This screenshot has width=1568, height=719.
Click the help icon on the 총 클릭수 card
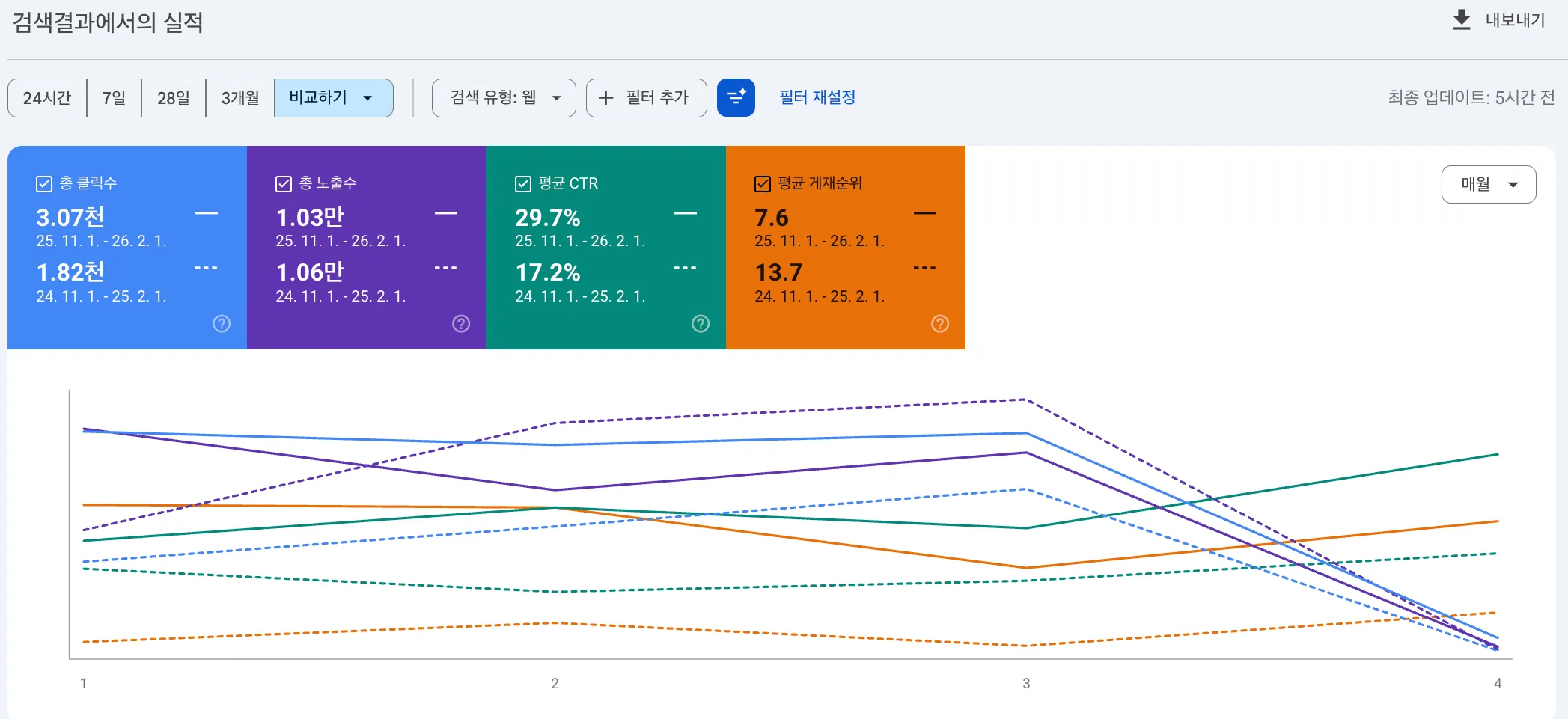(221, 324)
